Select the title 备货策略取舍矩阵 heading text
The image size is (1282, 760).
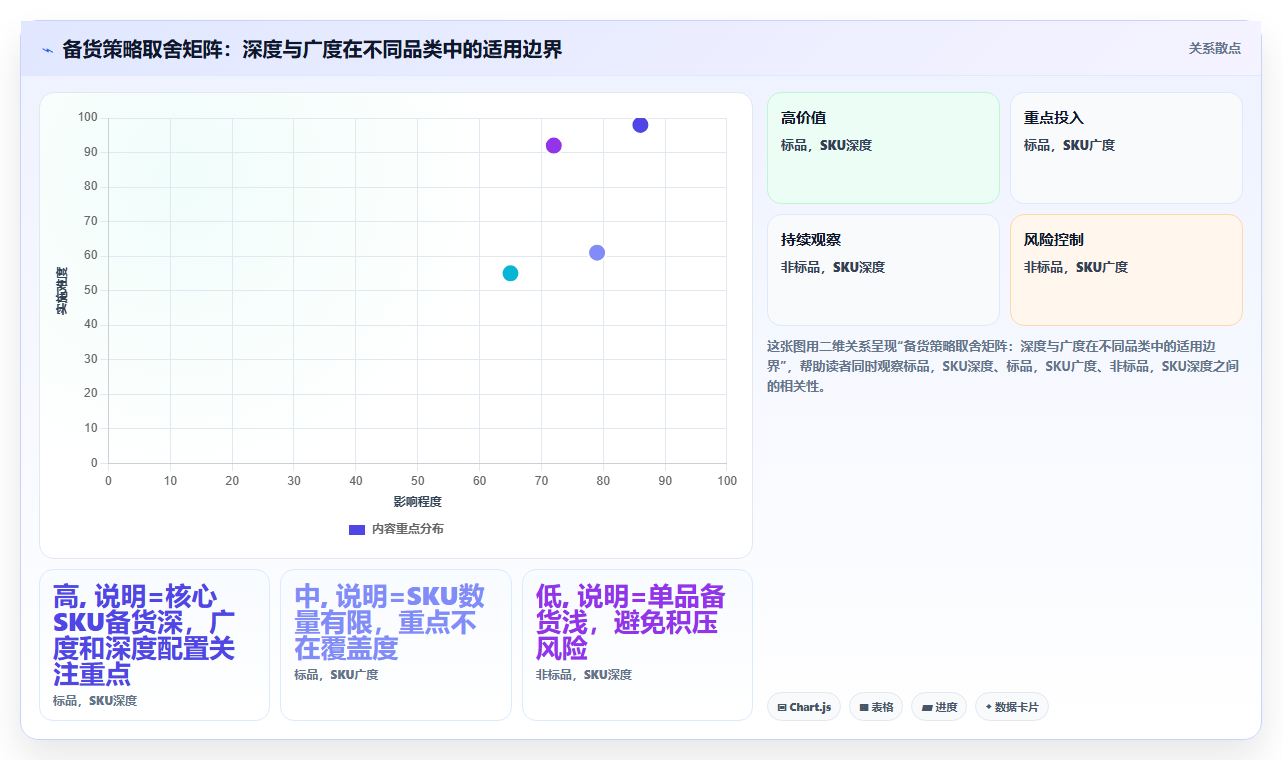click(x=312, y=49)
